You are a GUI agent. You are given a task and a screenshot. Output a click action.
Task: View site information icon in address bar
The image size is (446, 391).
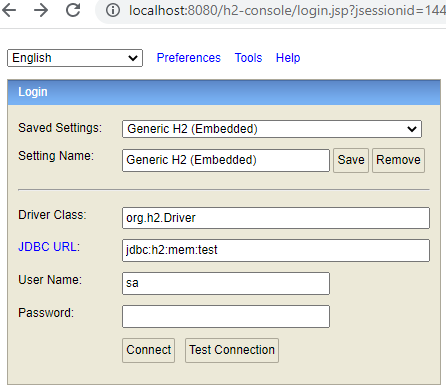(113, 10)
